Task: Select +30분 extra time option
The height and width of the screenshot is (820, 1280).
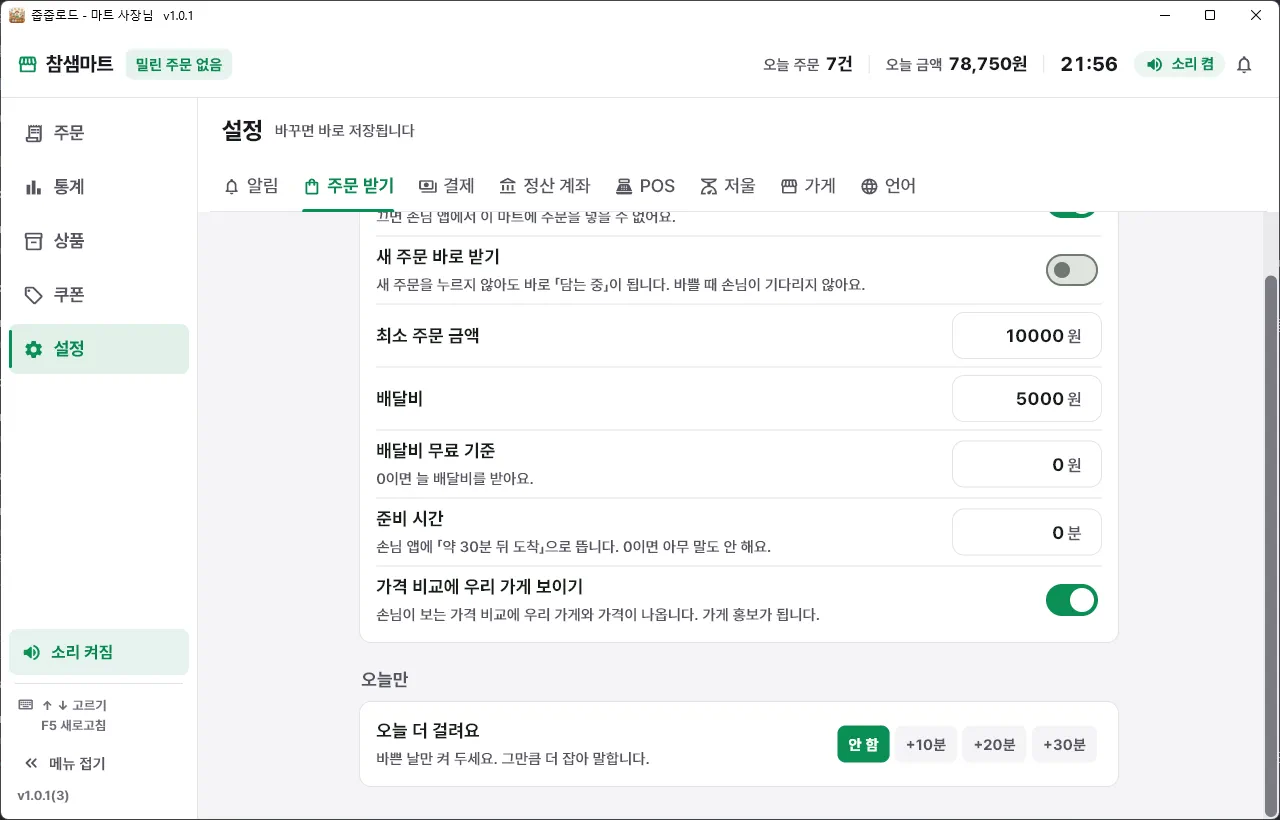Action: click(x=1064, y=744)
